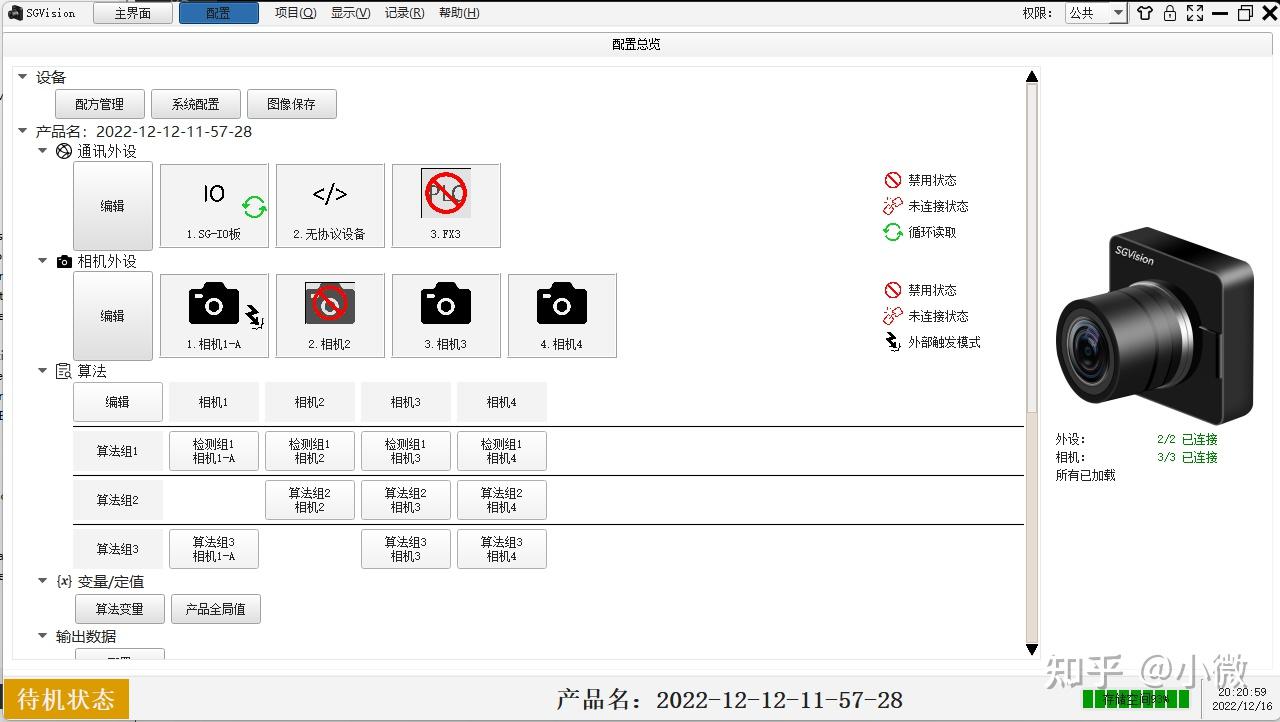Open the 权限 permission dropdown showing 公共

tap(1096, 13)
